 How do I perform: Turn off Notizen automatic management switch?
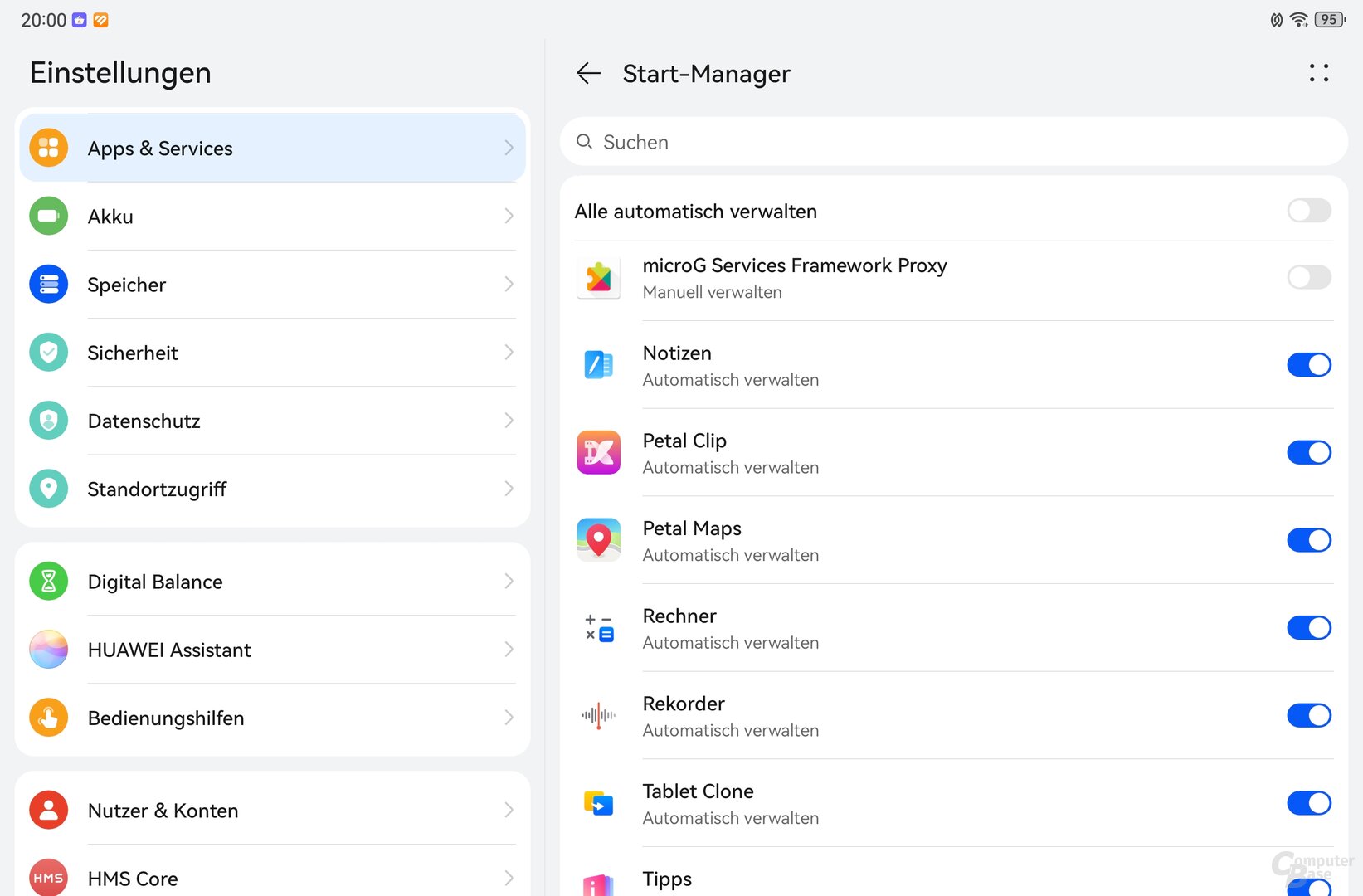coord(1309,365)
